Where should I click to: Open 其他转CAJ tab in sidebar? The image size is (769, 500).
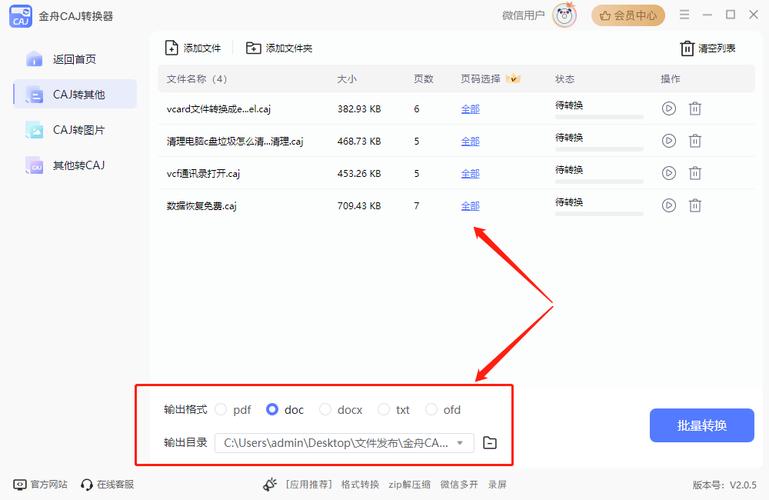(x=75, y=165)
